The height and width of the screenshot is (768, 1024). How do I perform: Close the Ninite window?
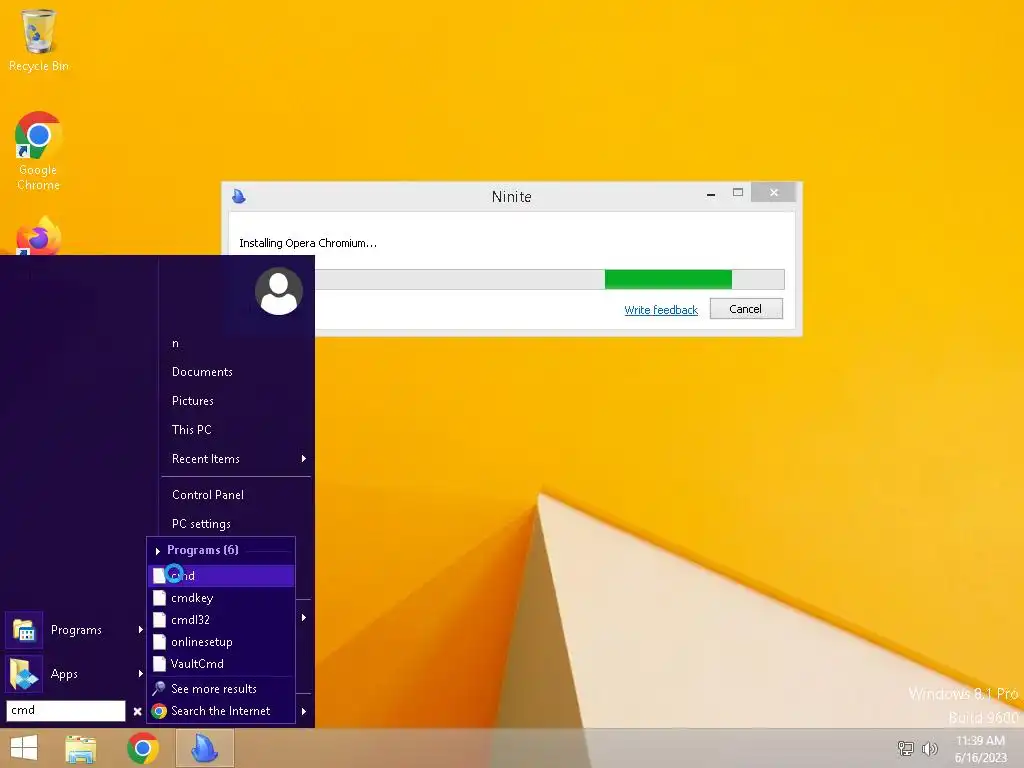pyautogui.click(x=773, y=193)
